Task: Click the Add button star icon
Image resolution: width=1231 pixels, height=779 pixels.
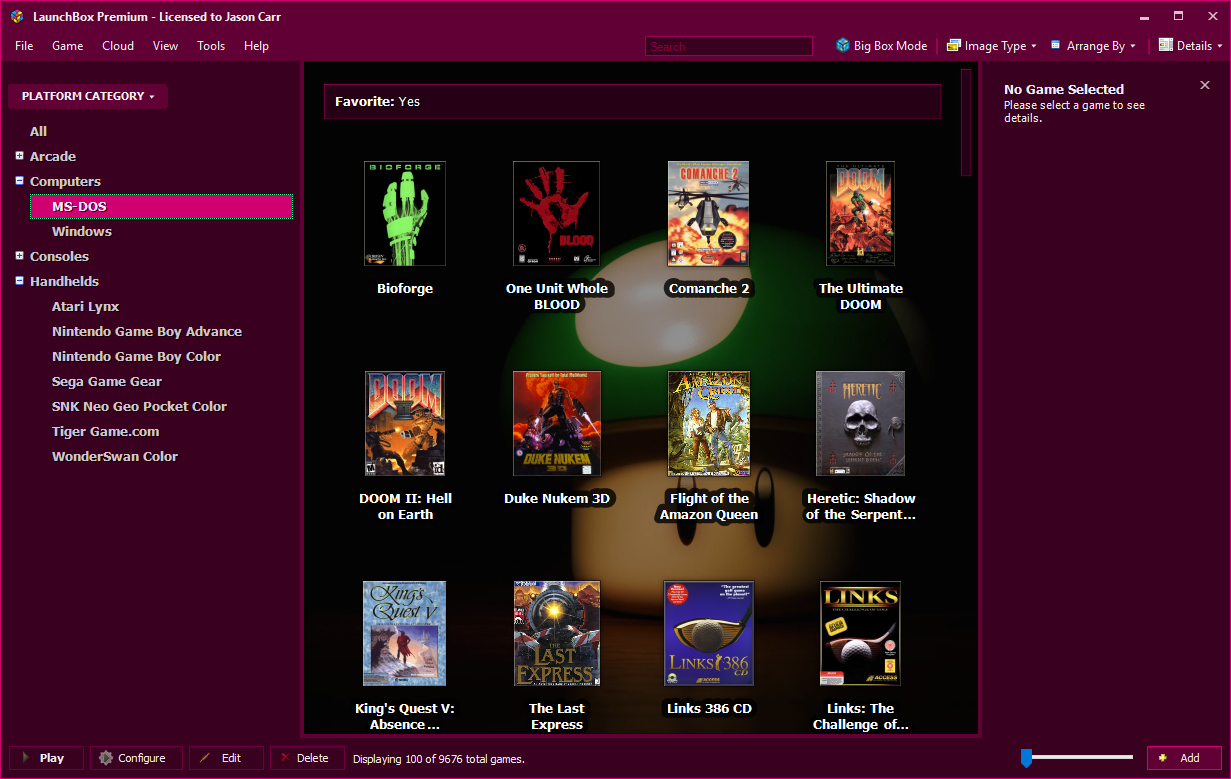Action: (1163, 758)
